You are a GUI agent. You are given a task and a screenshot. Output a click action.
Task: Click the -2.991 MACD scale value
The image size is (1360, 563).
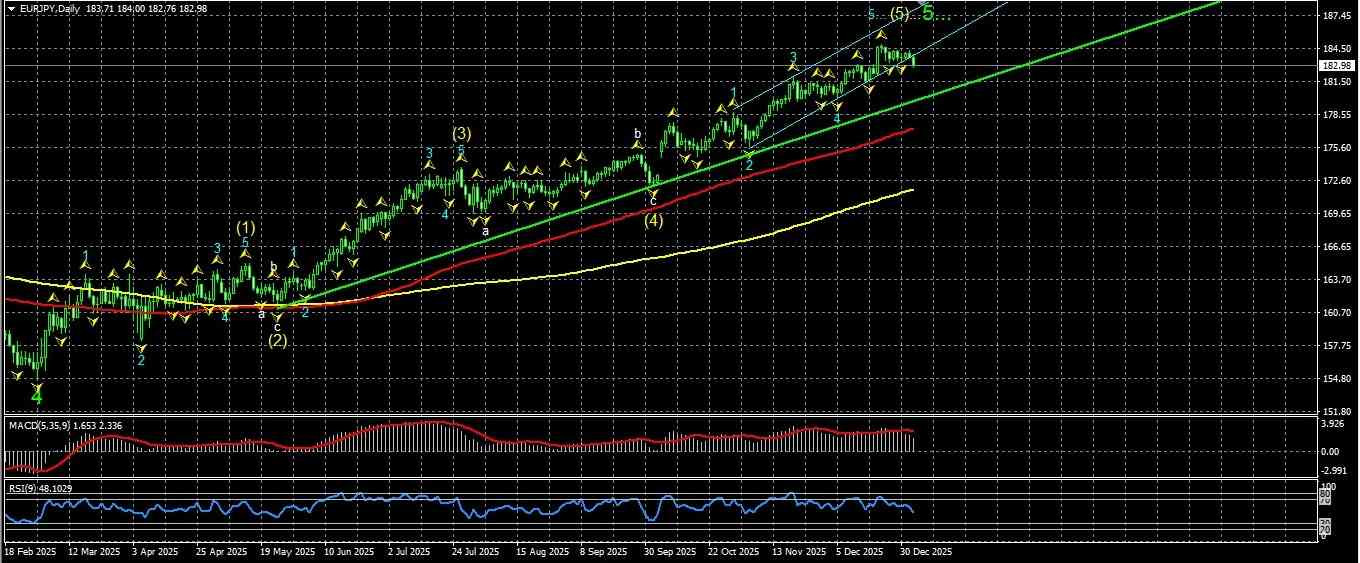click(x=1335, y=471)
